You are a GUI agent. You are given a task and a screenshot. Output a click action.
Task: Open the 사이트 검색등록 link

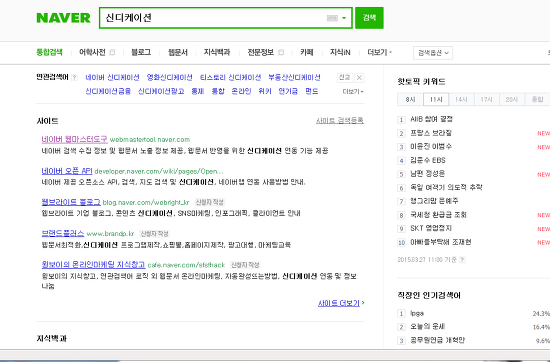pos(340,121)
